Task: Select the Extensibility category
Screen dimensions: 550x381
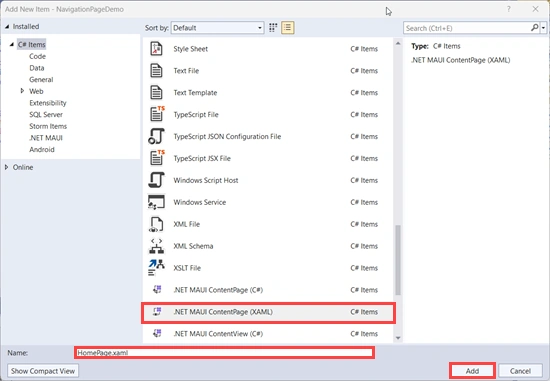Action: click(x=48, y=103)
